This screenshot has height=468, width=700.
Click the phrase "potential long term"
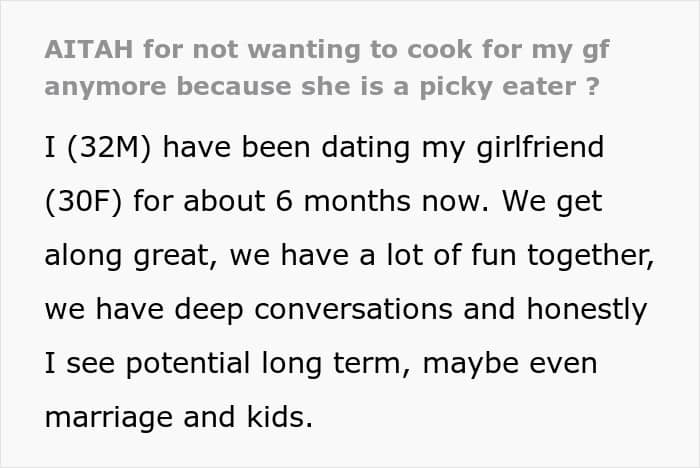263,364
